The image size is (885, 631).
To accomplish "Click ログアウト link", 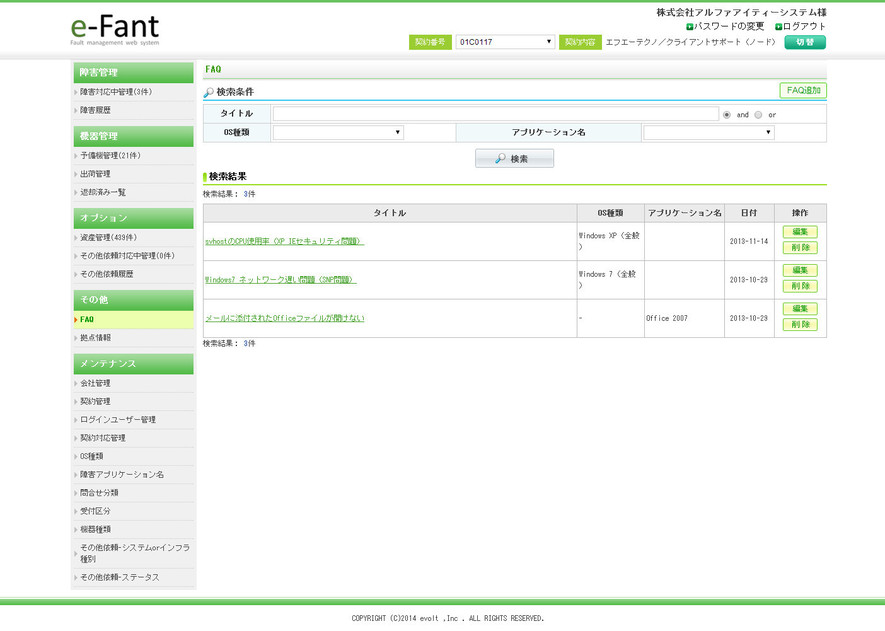I will pos(800,27).
